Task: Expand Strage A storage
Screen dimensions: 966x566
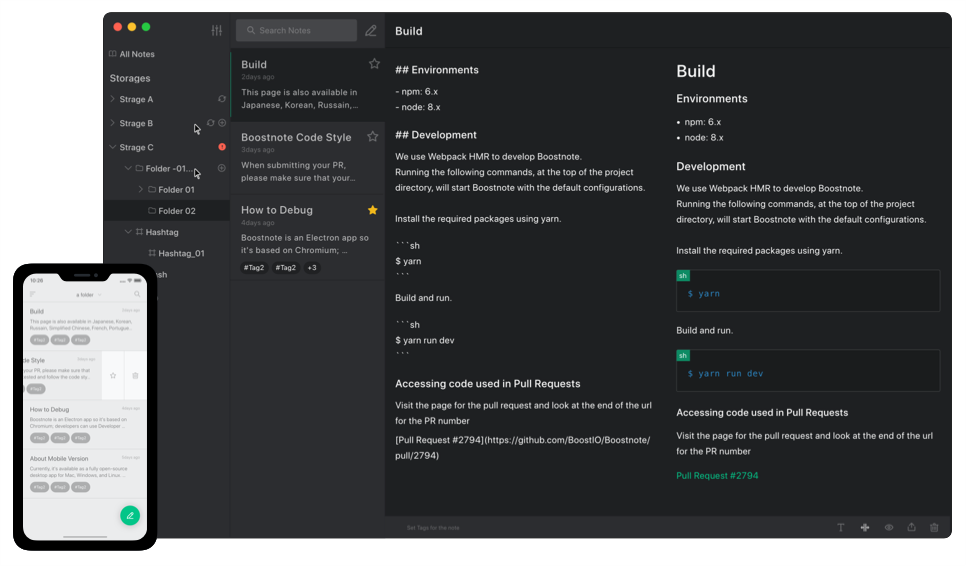Action: pos(112,99)
